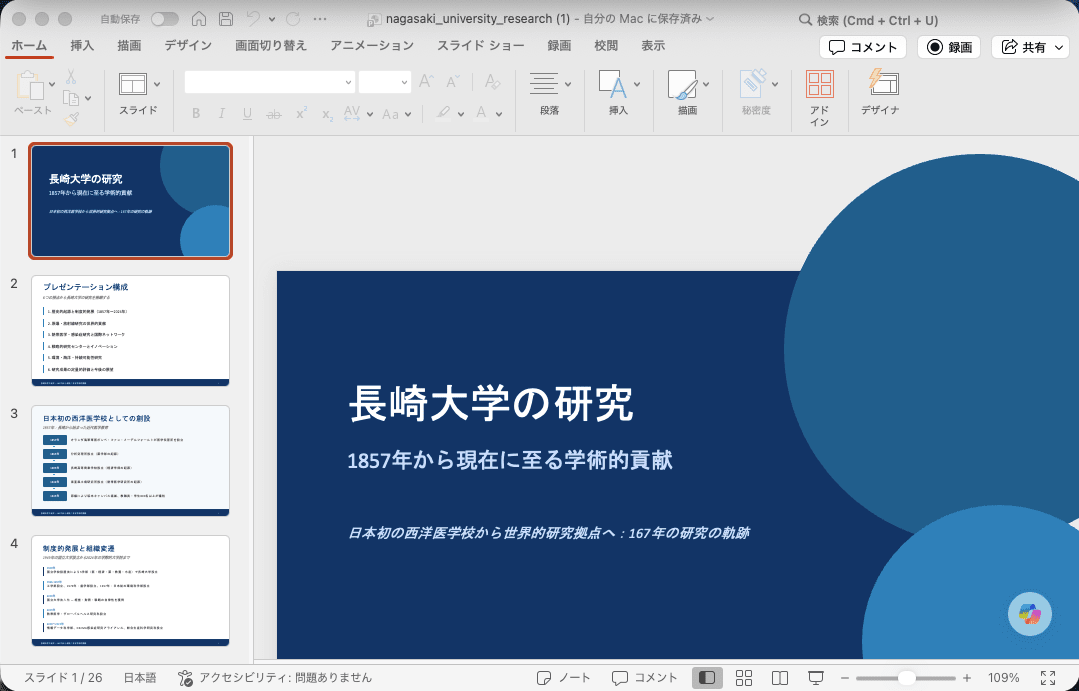Click the Save floppy disk icon
The height and width of the screenshot is (691, 1079).
click(226, 19)
